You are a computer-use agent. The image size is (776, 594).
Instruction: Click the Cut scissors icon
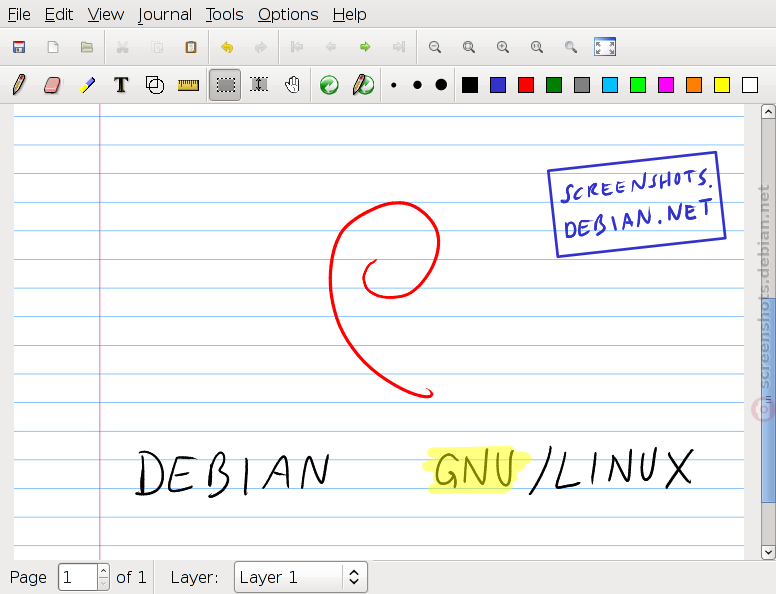click(x=122, y=47)
